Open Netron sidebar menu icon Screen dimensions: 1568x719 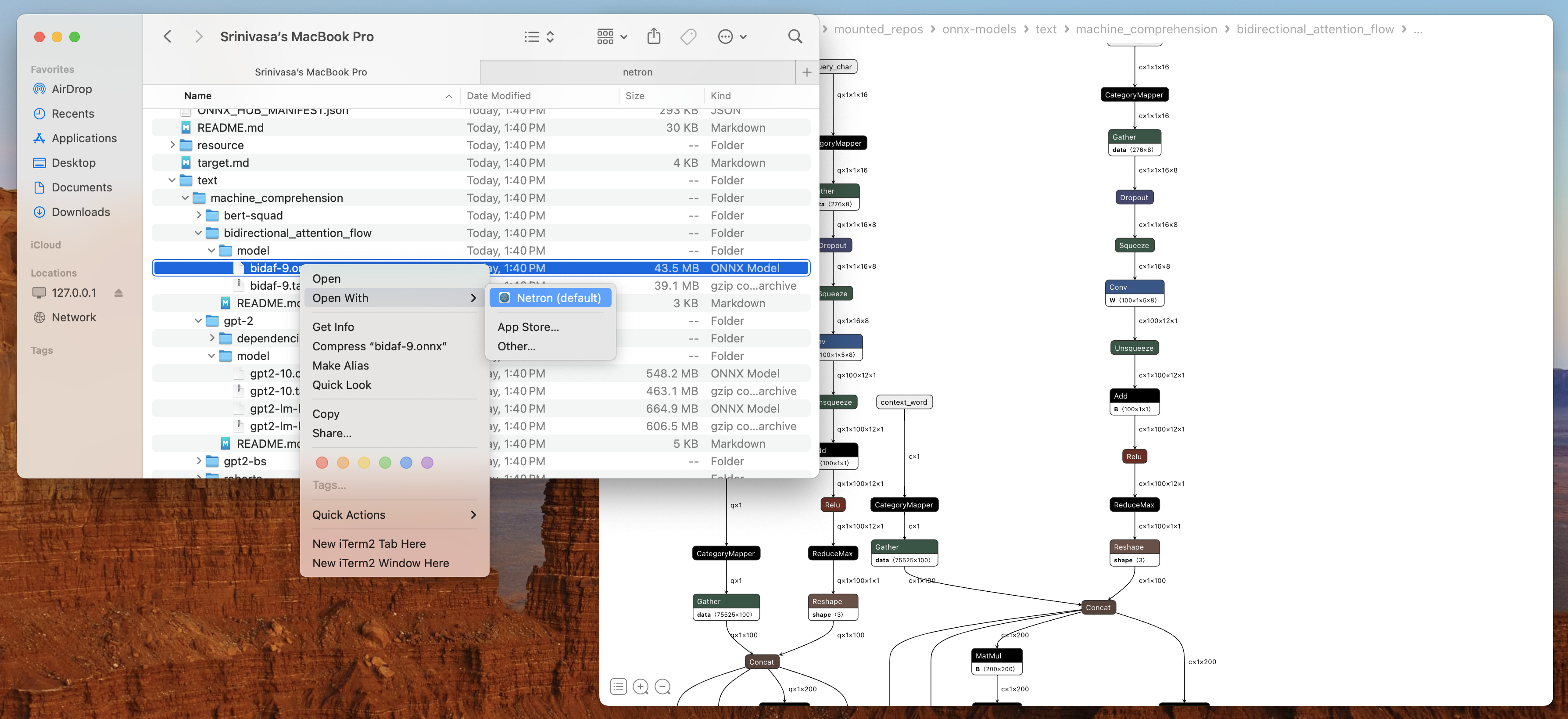(618, 687)
